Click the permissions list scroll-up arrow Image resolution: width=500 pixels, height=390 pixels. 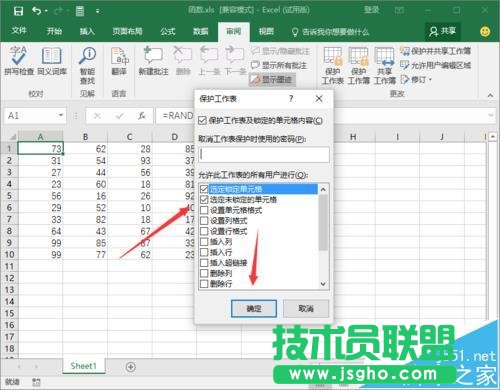(323, 189)
